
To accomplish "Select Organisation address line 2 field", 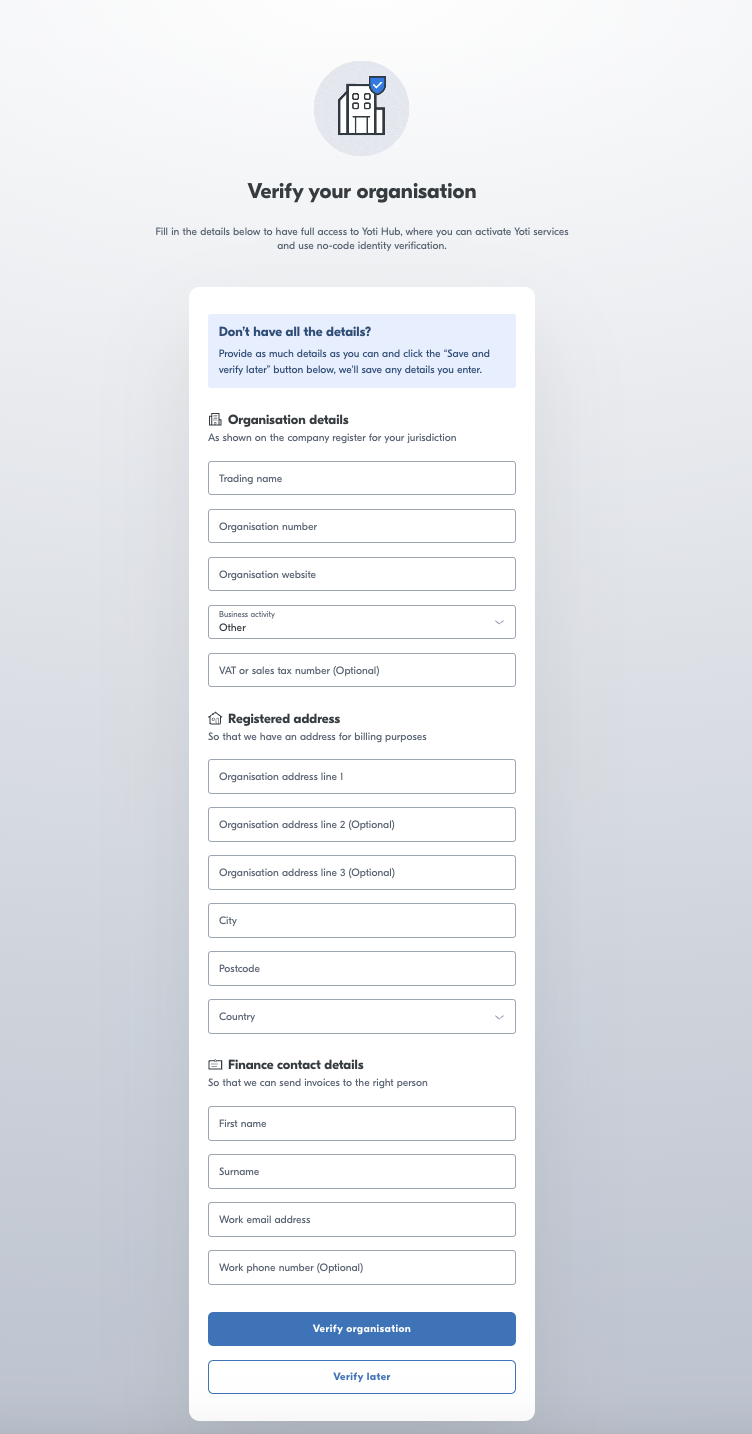I will (362, 824).
